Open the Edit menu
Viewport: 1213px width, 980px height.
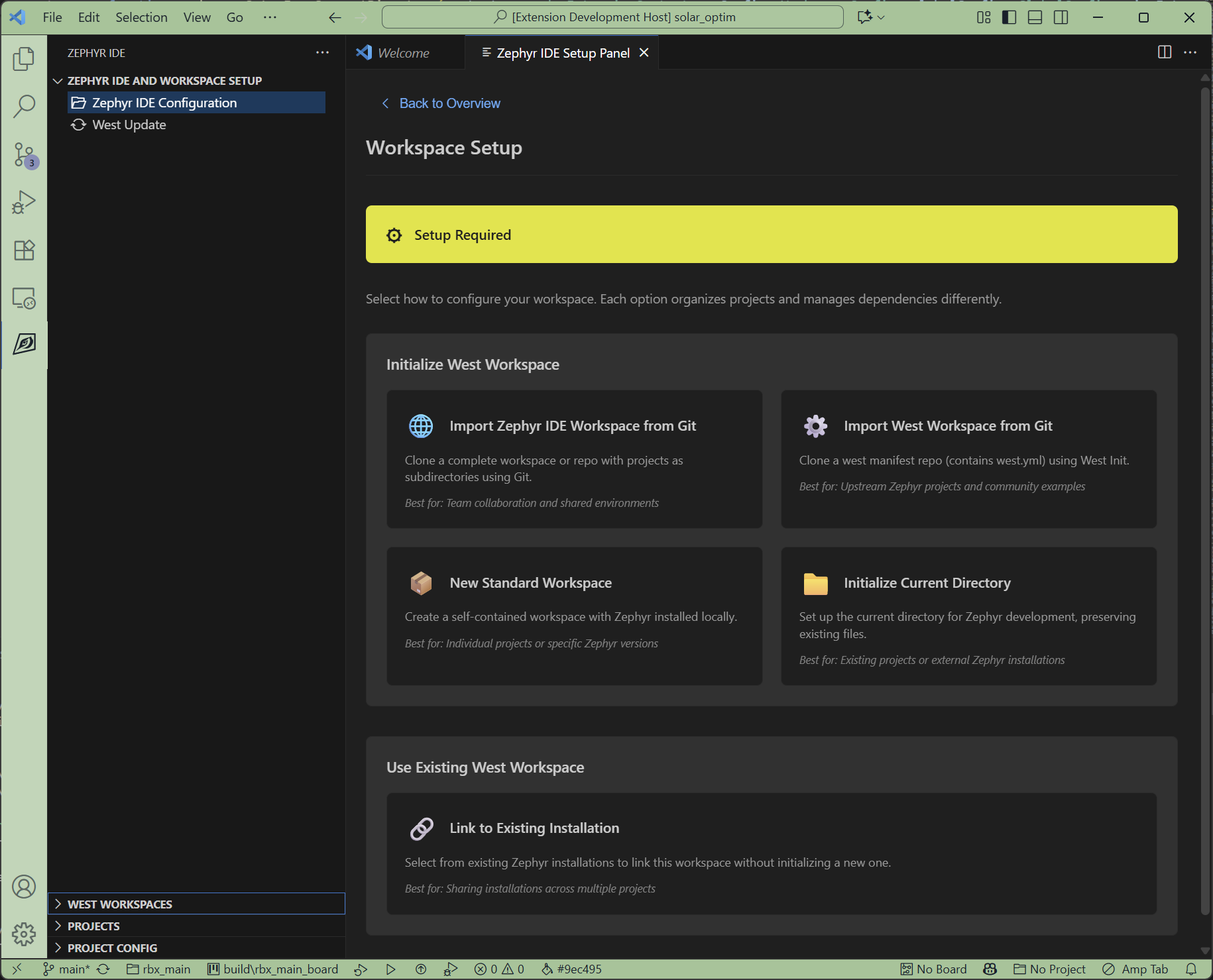point(89,17)
